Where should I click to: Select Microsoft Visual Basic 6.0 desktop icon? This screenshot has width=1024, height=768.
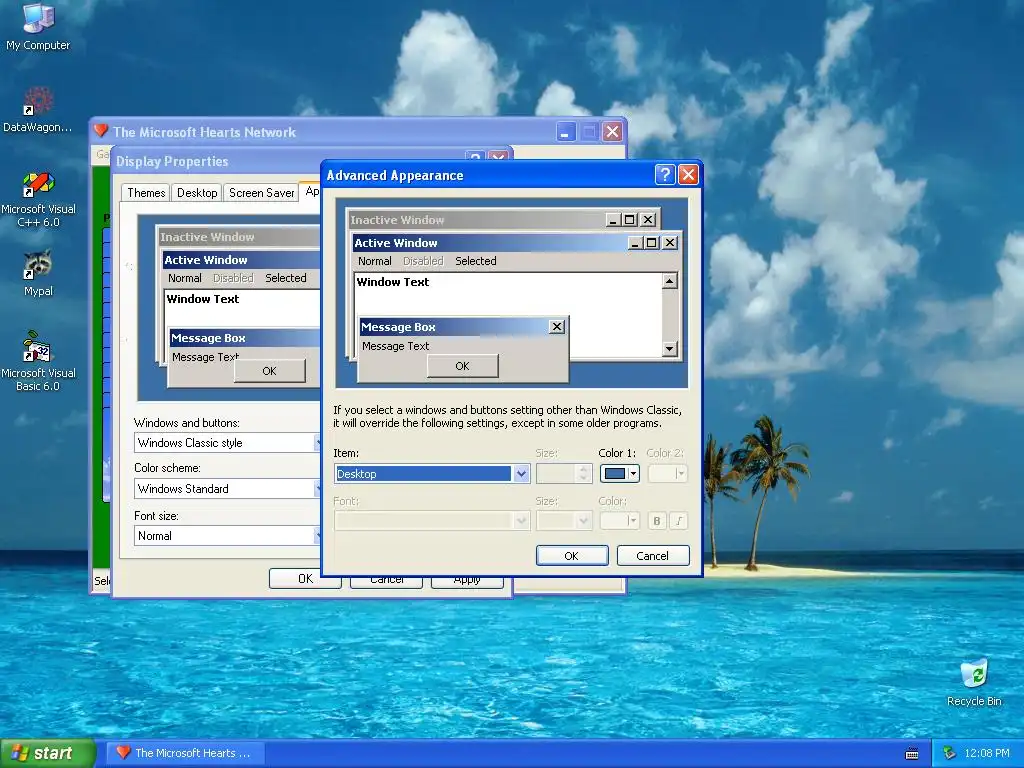38,361
